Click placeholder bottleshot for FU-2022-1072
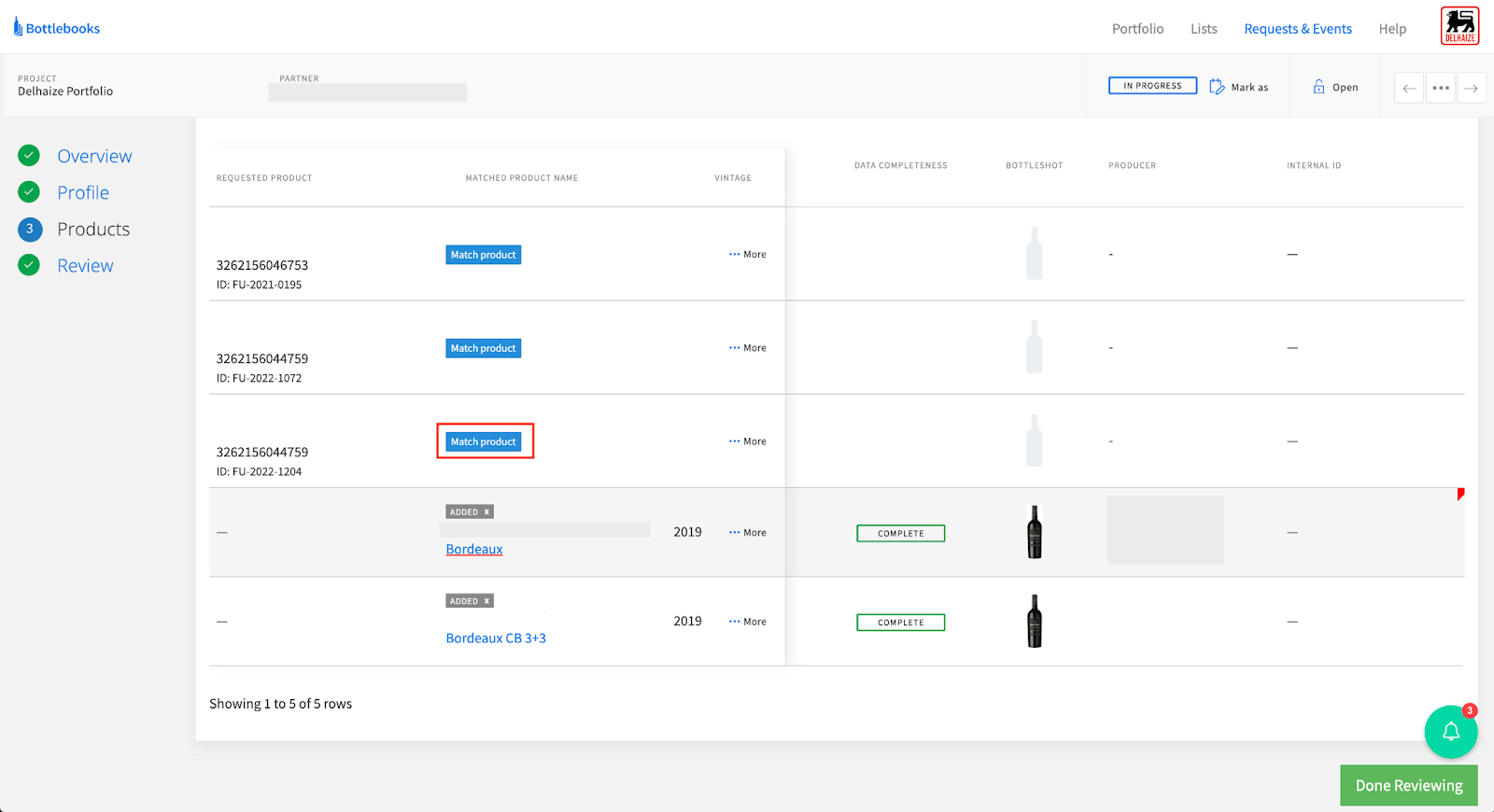 coord(1034,347)
